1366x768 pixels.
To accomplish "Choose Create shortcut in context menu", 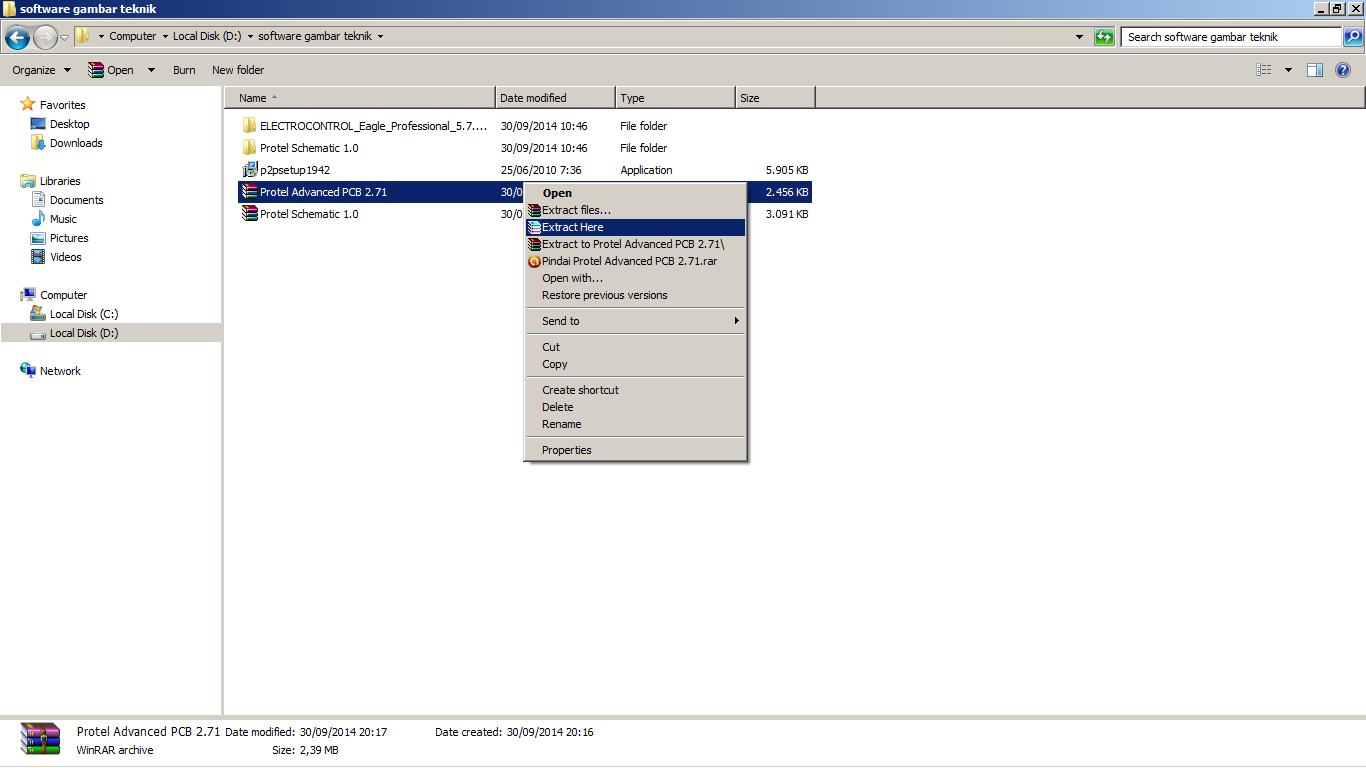I will click(x=636, y=390).
